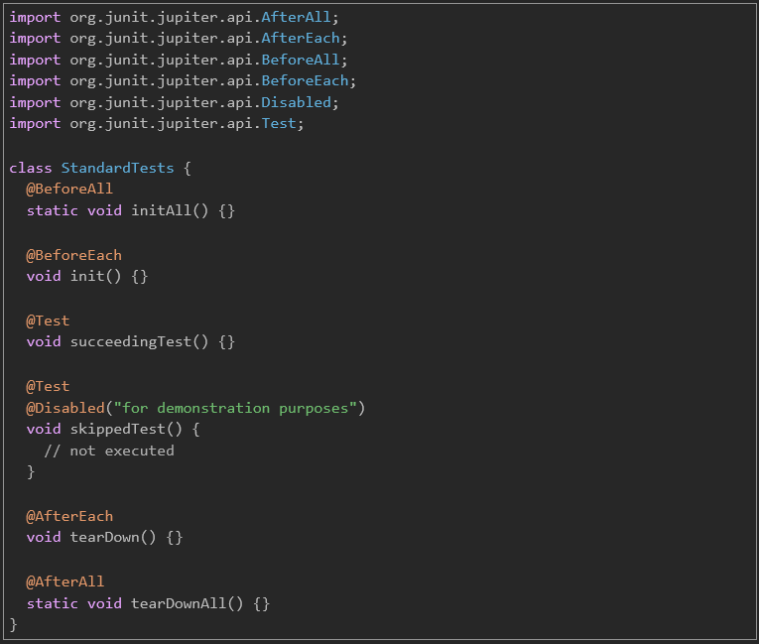Click the closing brace of skippedTest method
Viewport: 759px width, 644px height.
tap(31, 472)
